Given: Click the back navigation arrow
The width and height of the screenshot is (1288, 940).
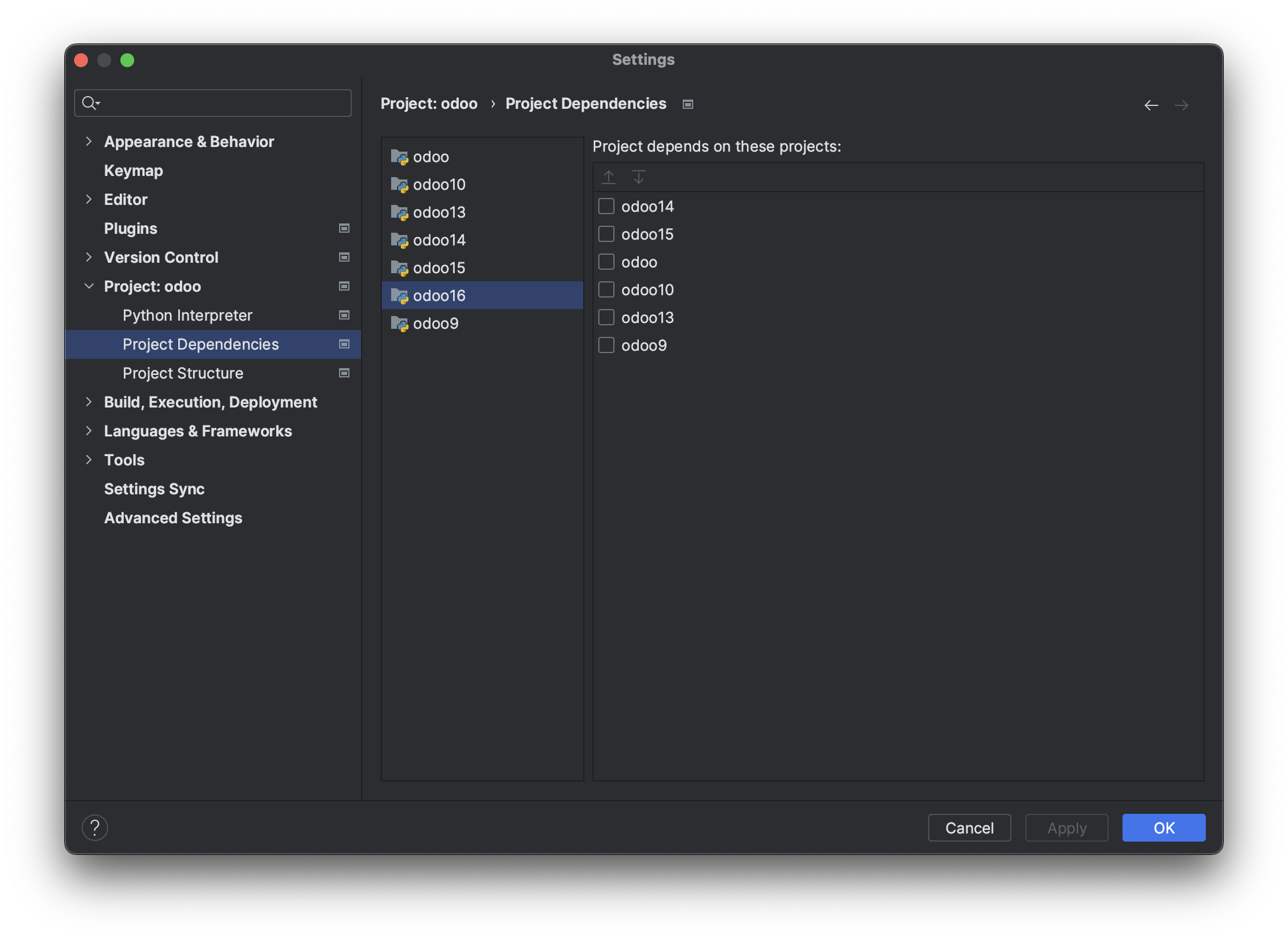Looking at the screenshot, I should (1151, 105).
